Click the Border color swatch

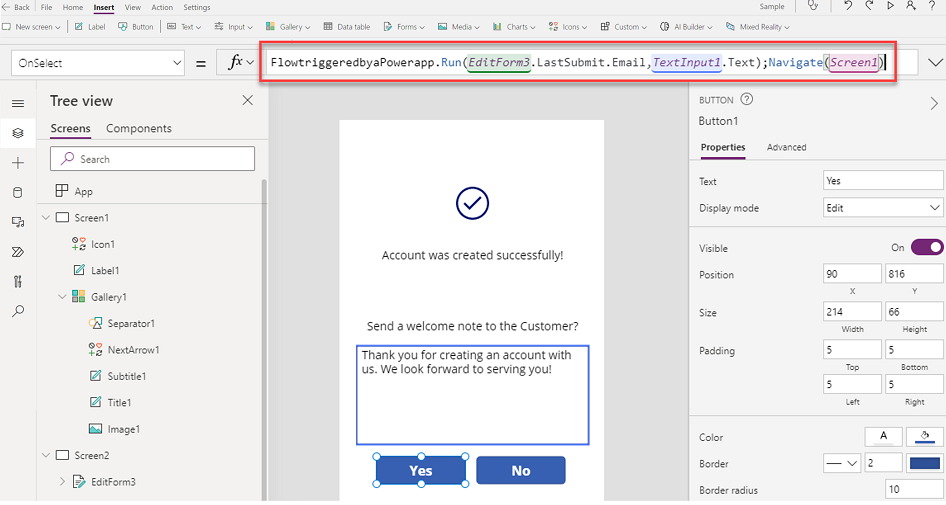coord(924,463)
